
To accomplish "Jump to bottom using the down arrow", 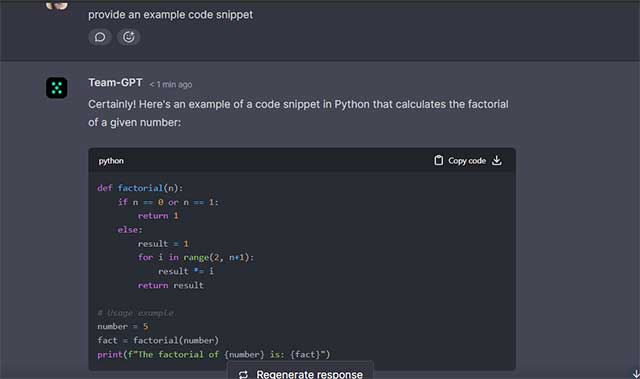I will coord(636,374).
